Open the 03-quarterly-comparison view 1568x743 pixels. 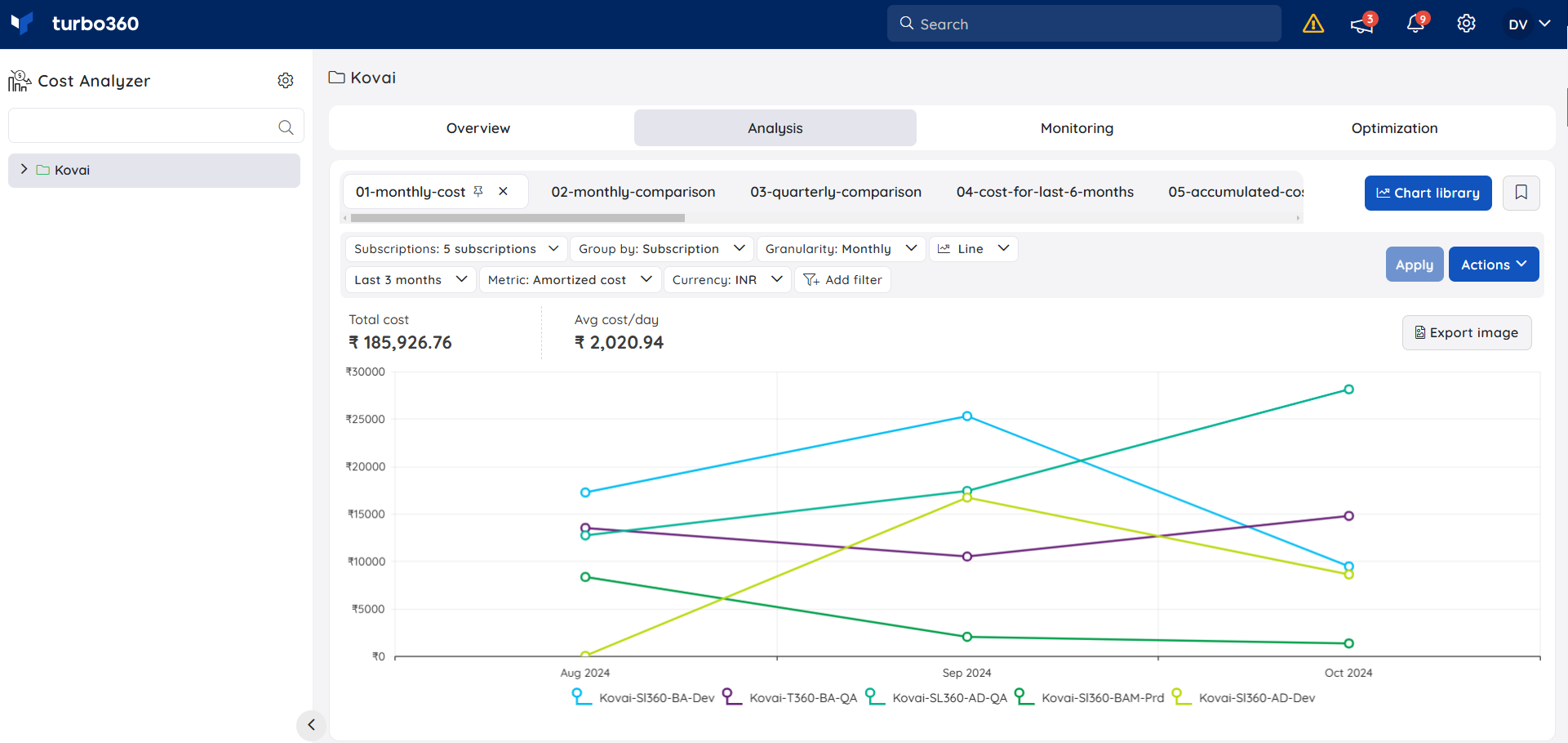click(836, 192)
